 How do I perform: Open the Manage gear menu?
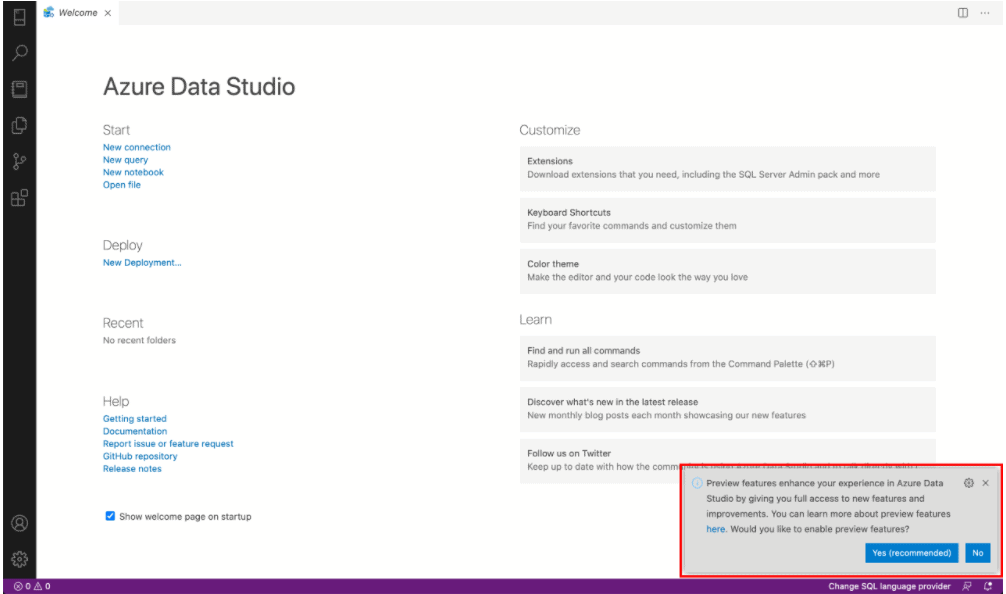[20, 558]
